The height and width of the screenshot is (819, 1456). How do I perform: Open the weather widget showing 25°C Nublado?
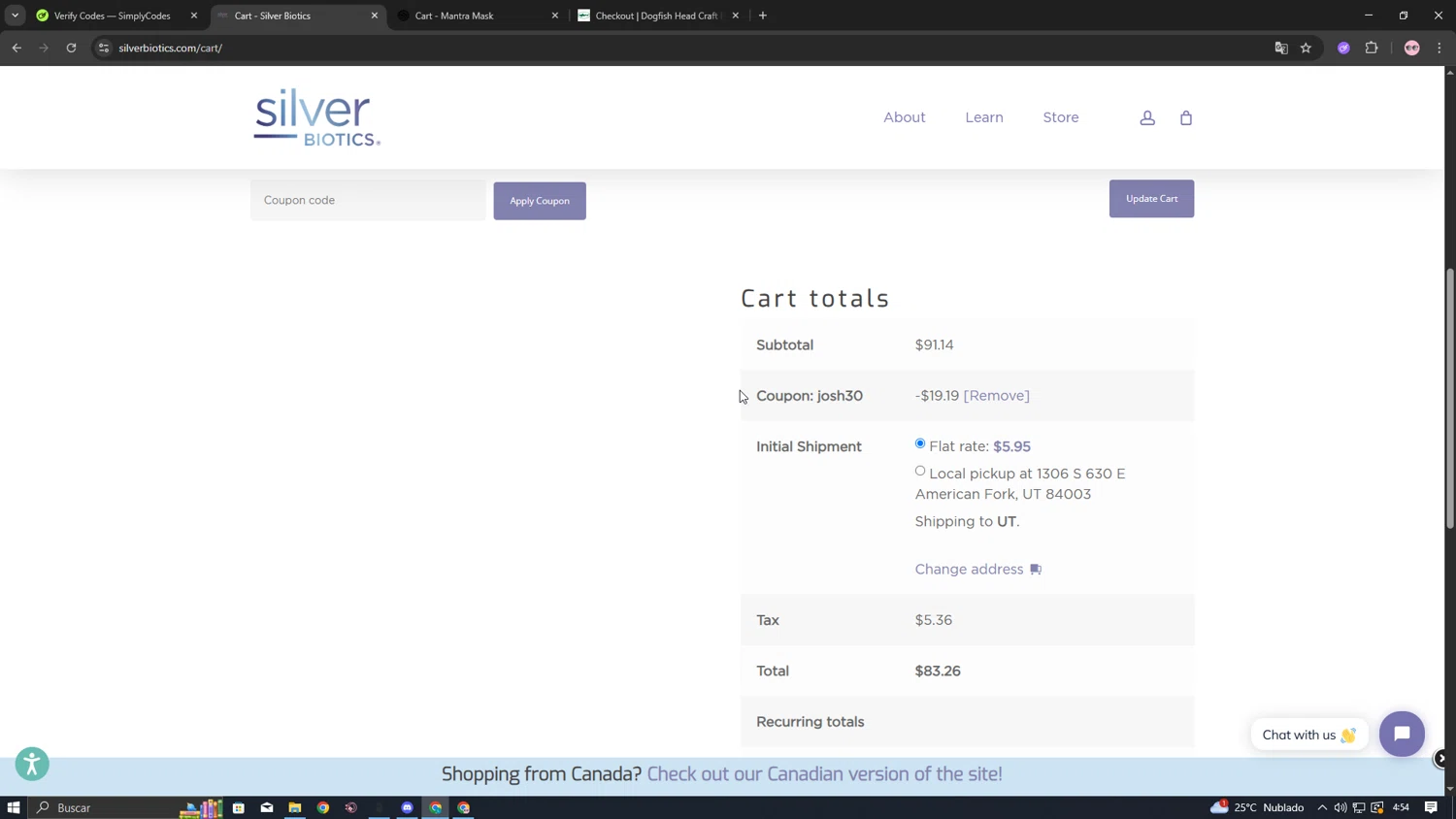pos(1257,807)
